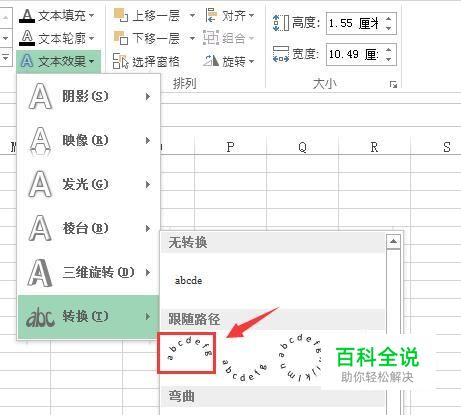Open the Align (对齐) dropdown
This screenshot has height=415, width=461.
point(230,16)
